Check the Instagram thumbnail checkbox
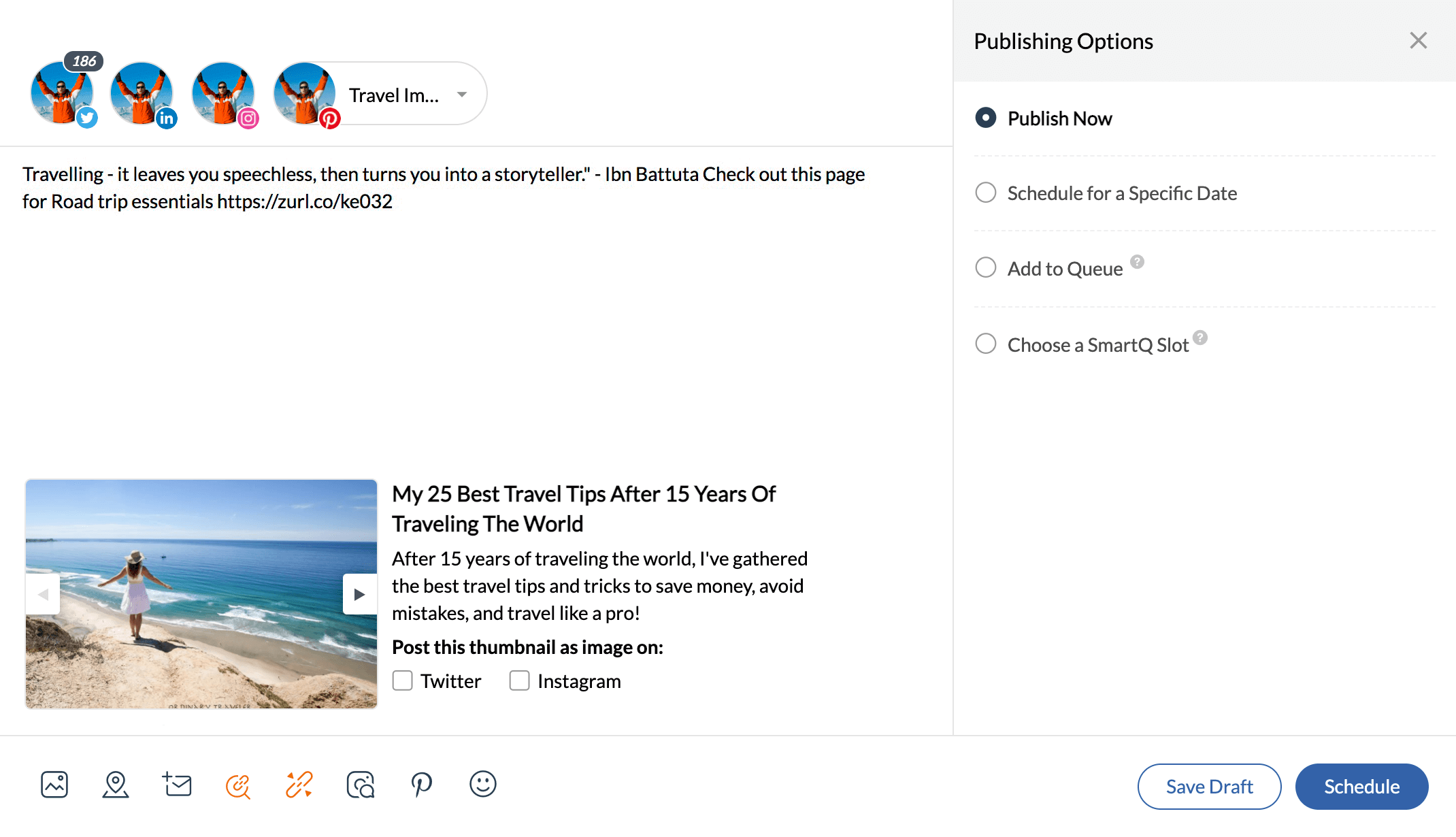1456x837 pixels. 520,680
